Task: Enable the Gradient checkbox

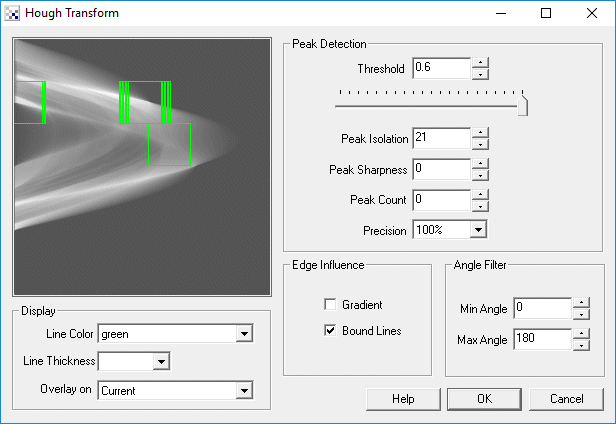Action: coord(330,305)
